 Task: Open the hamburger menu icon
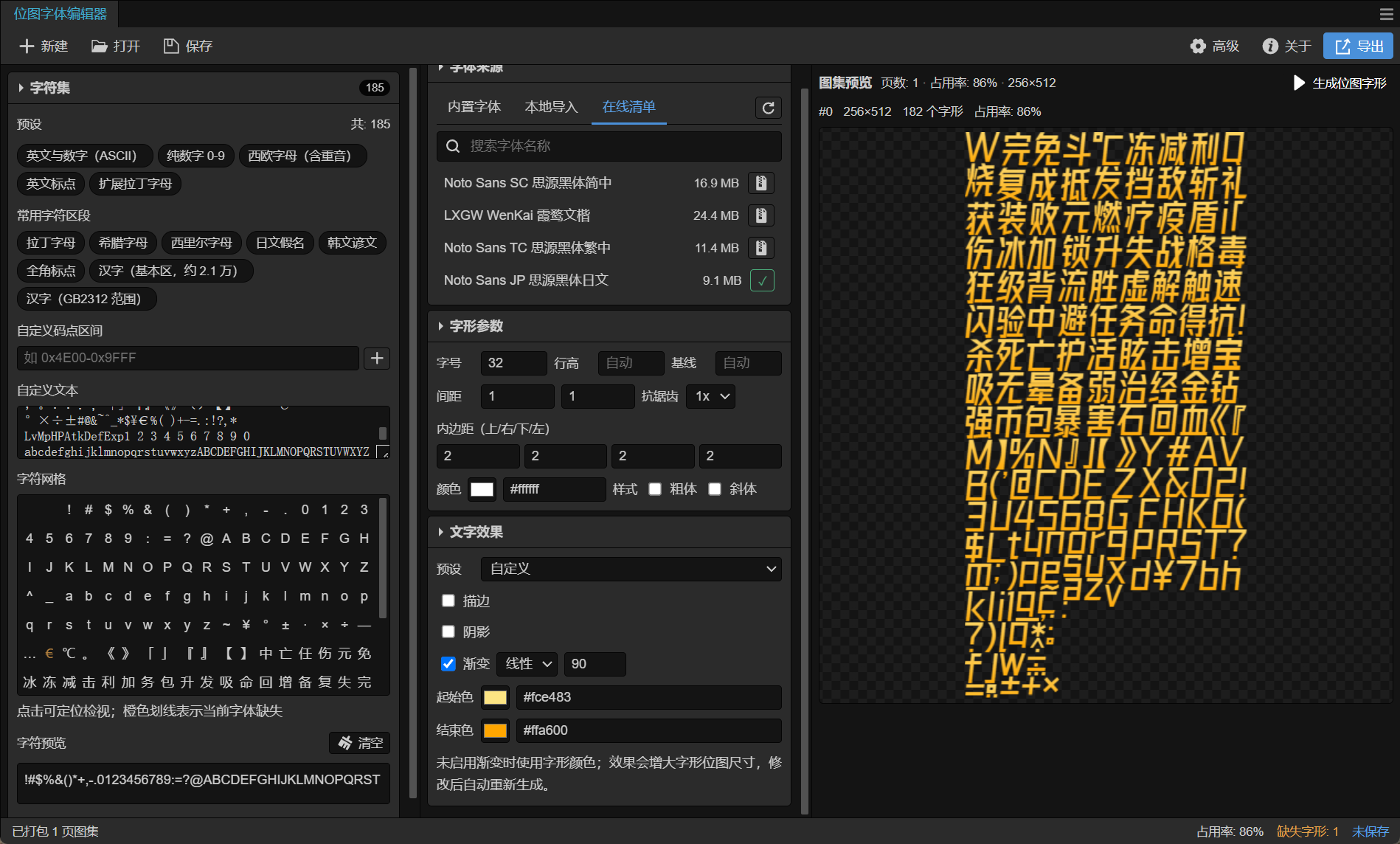(x=1386, y=14)
